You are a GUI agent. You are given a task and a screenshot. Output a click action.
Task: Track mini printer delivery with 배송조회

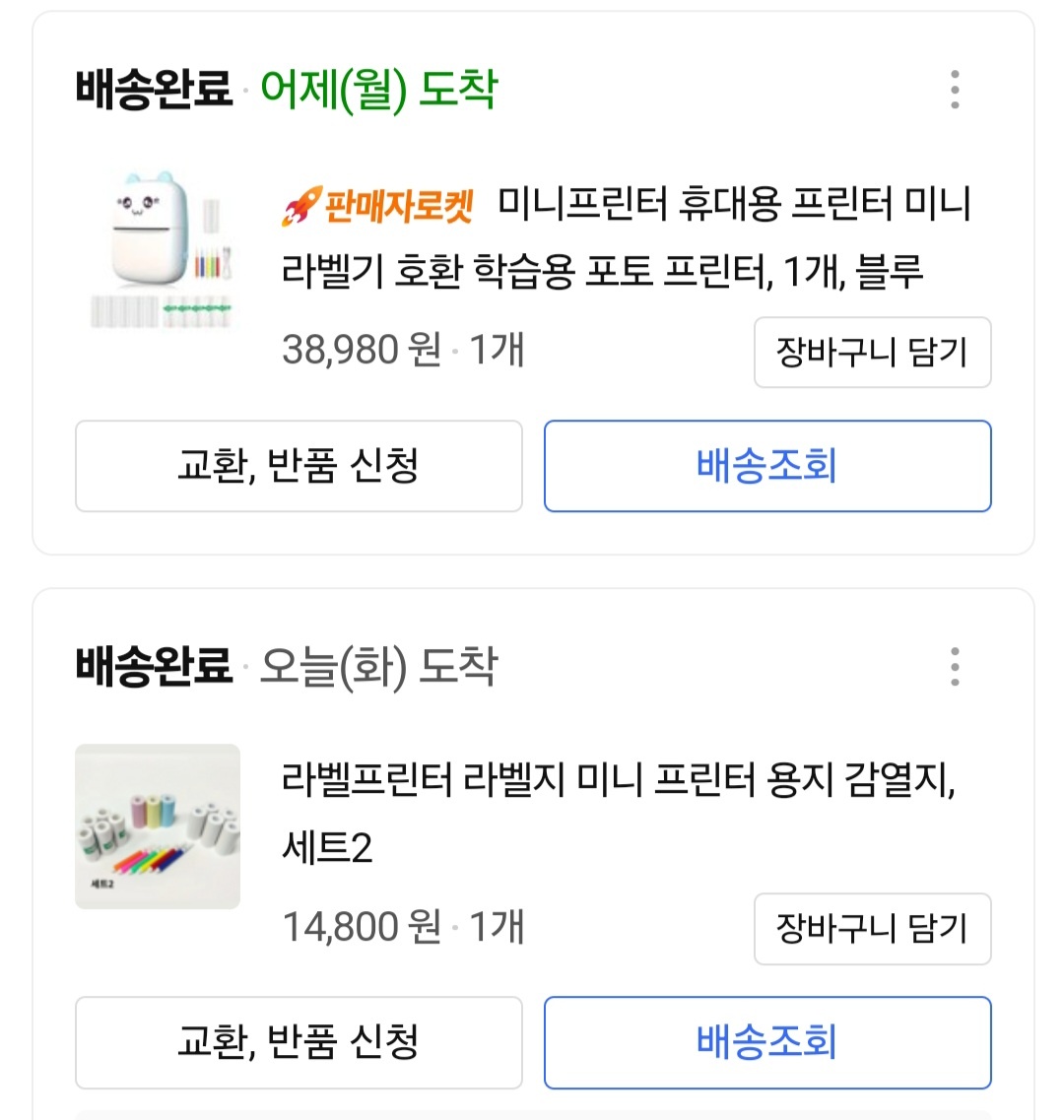pos(767,466)
